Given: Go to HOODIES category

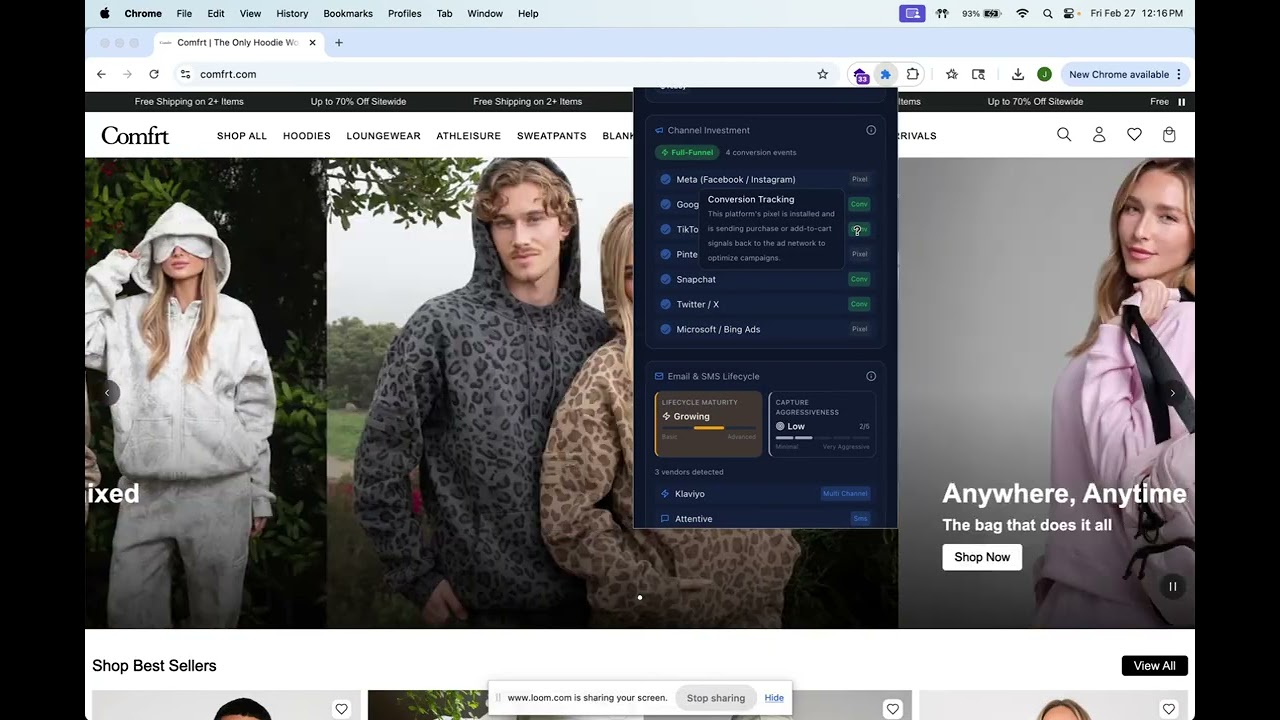Looking at the screenshot, I should click(x=307, y=136).
